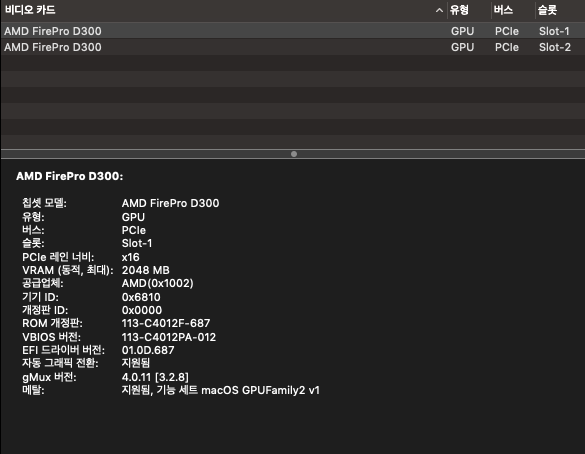Click the GPU cell in the Slot-2 row
This screenshot has width=585, height=454.
463,47
